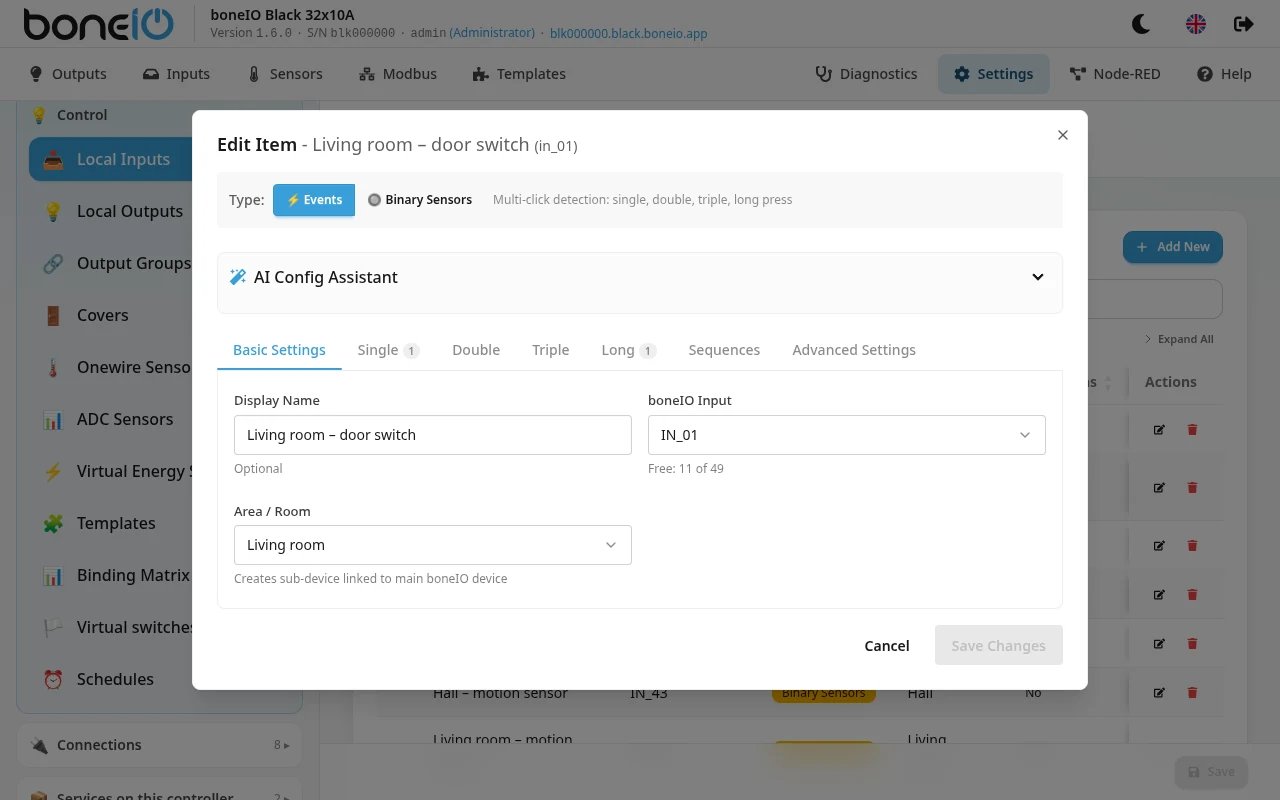
Task: Click the ADC Sensors chart icon
Action: click(53, 419)
